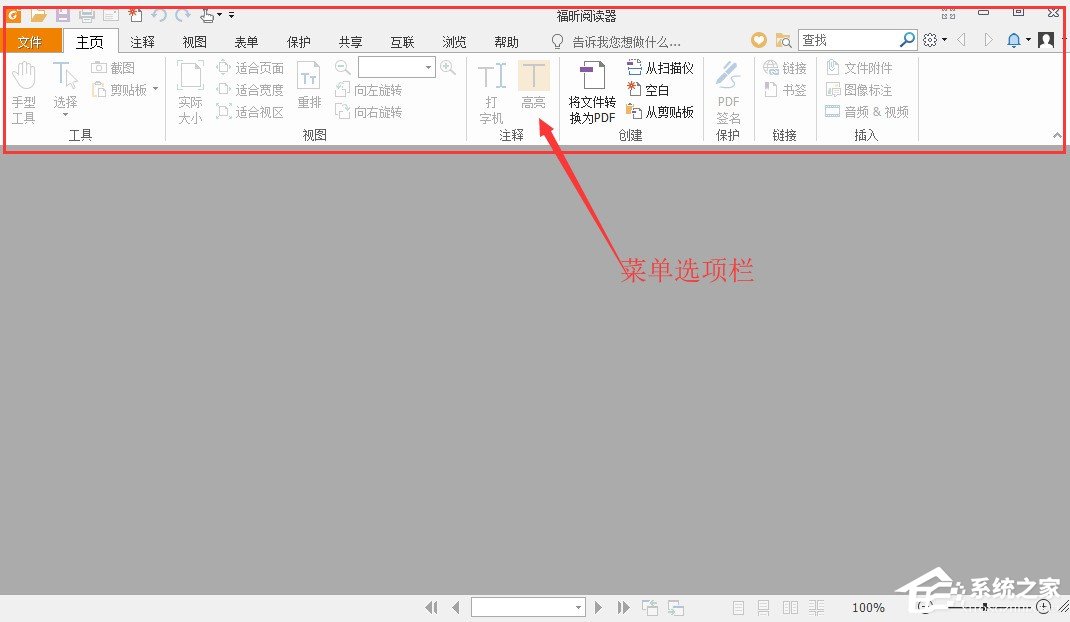Screen dimensions: 1070x622
Task: Open the 剪贴板 dropdown arrow
Action: [x=155, y=89]
